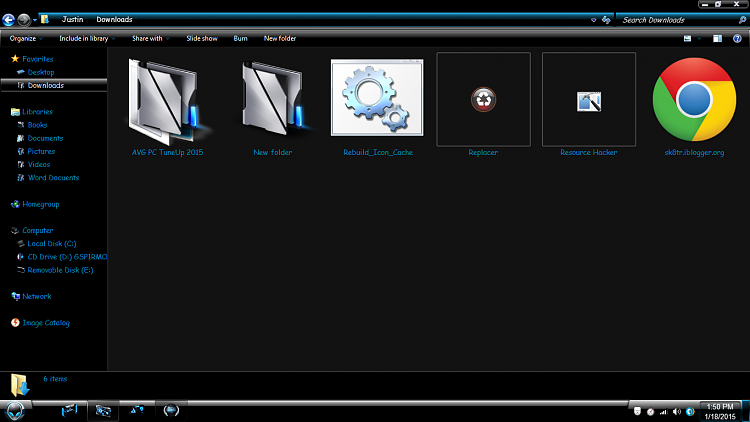This screenshot has height=422, width=750.
Task: Select the sk8tr.iblogger.org Chrome icon
Action: (x=694, y=100)
